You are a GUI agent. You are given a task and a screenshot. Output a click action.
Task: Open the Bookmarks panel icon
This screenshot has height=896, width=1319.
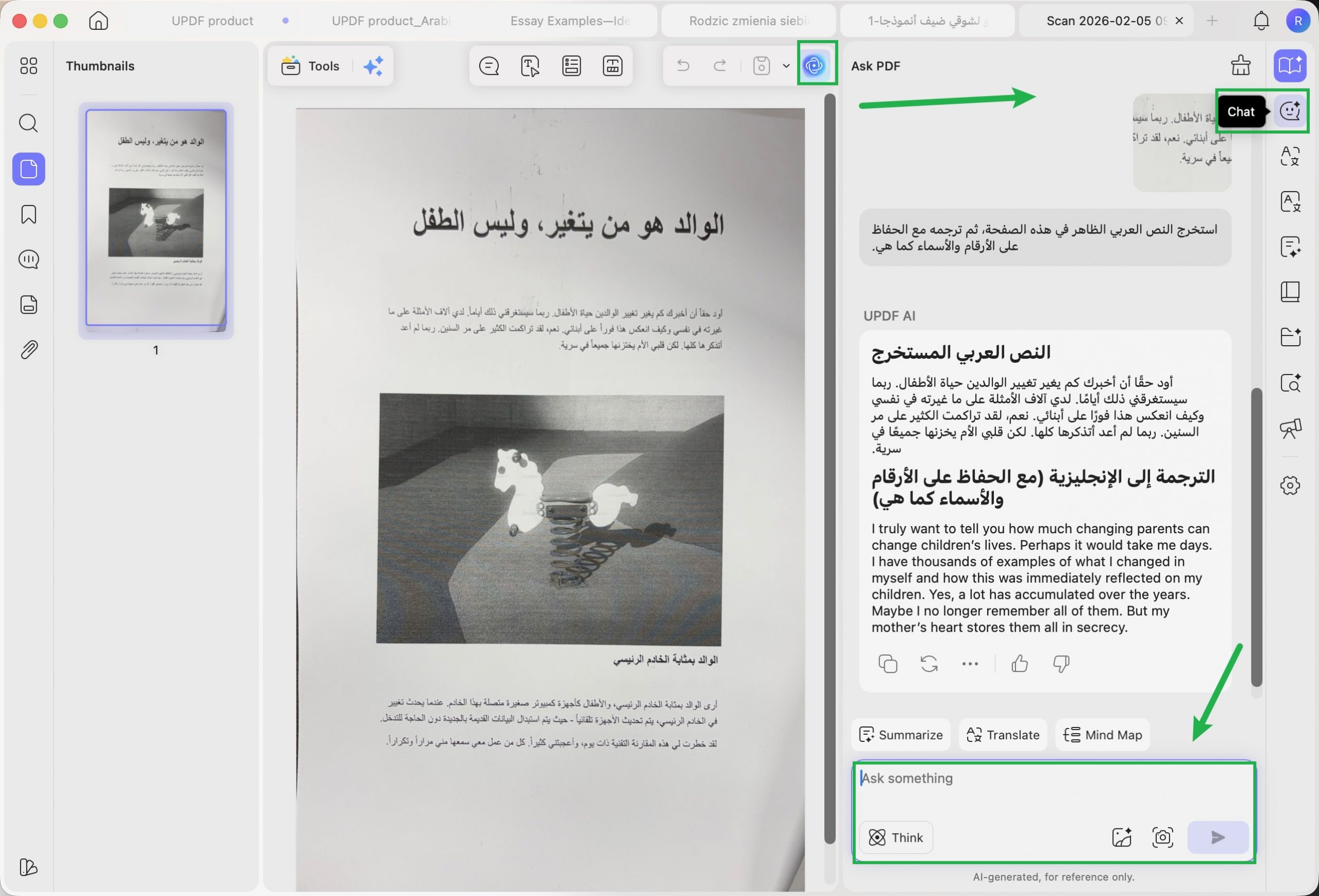click(x=28, y=214)
